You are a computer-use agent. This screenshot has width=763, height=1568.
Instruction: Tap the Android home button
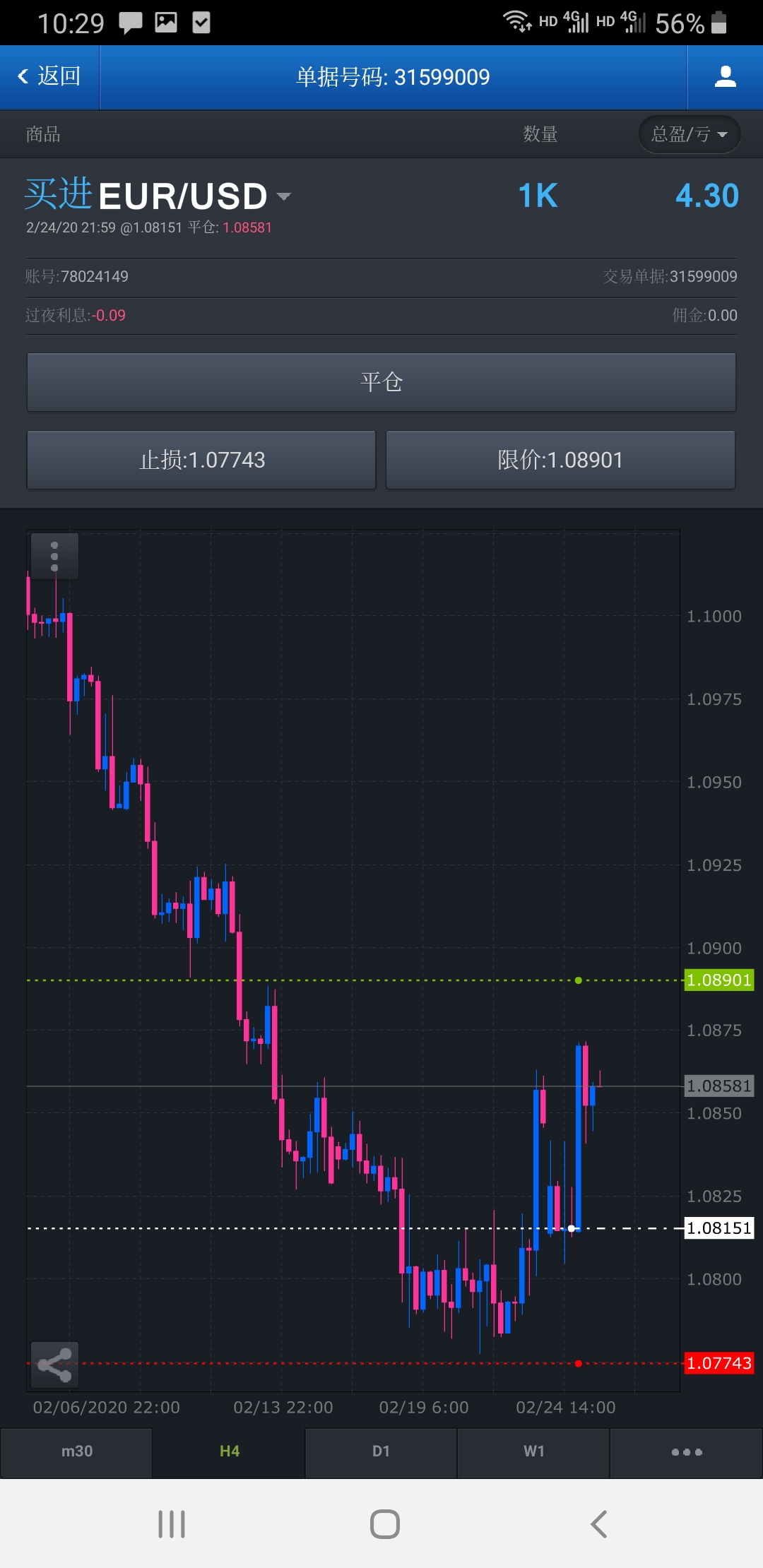385,1524
